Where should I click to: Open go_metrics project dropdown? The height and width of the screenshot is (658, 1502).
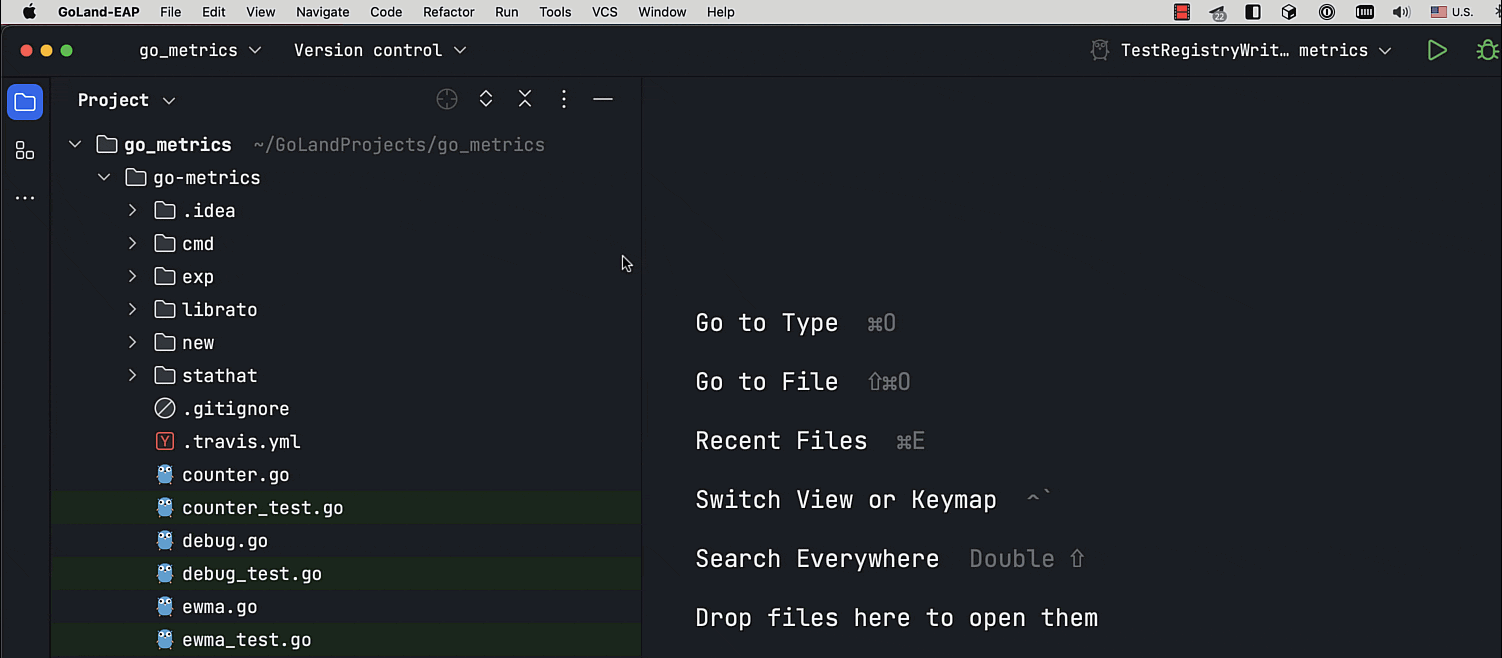click(200, 50)
